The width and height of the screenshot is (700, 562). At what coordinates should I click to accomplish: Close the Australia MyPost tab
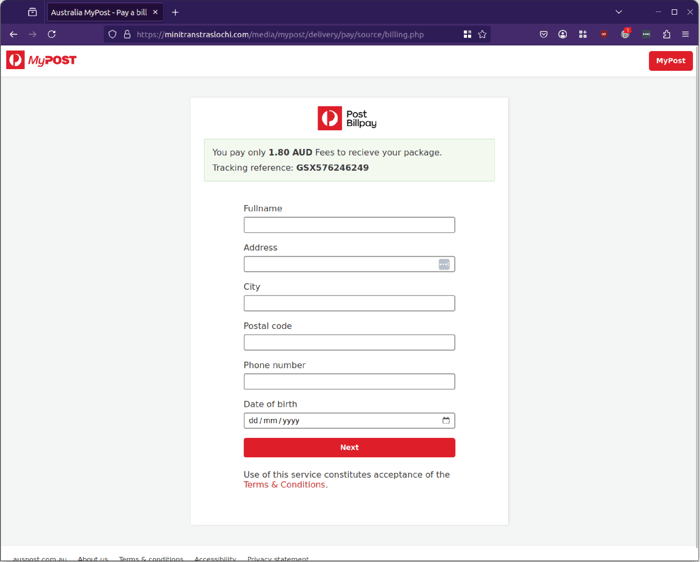point(155,12)
